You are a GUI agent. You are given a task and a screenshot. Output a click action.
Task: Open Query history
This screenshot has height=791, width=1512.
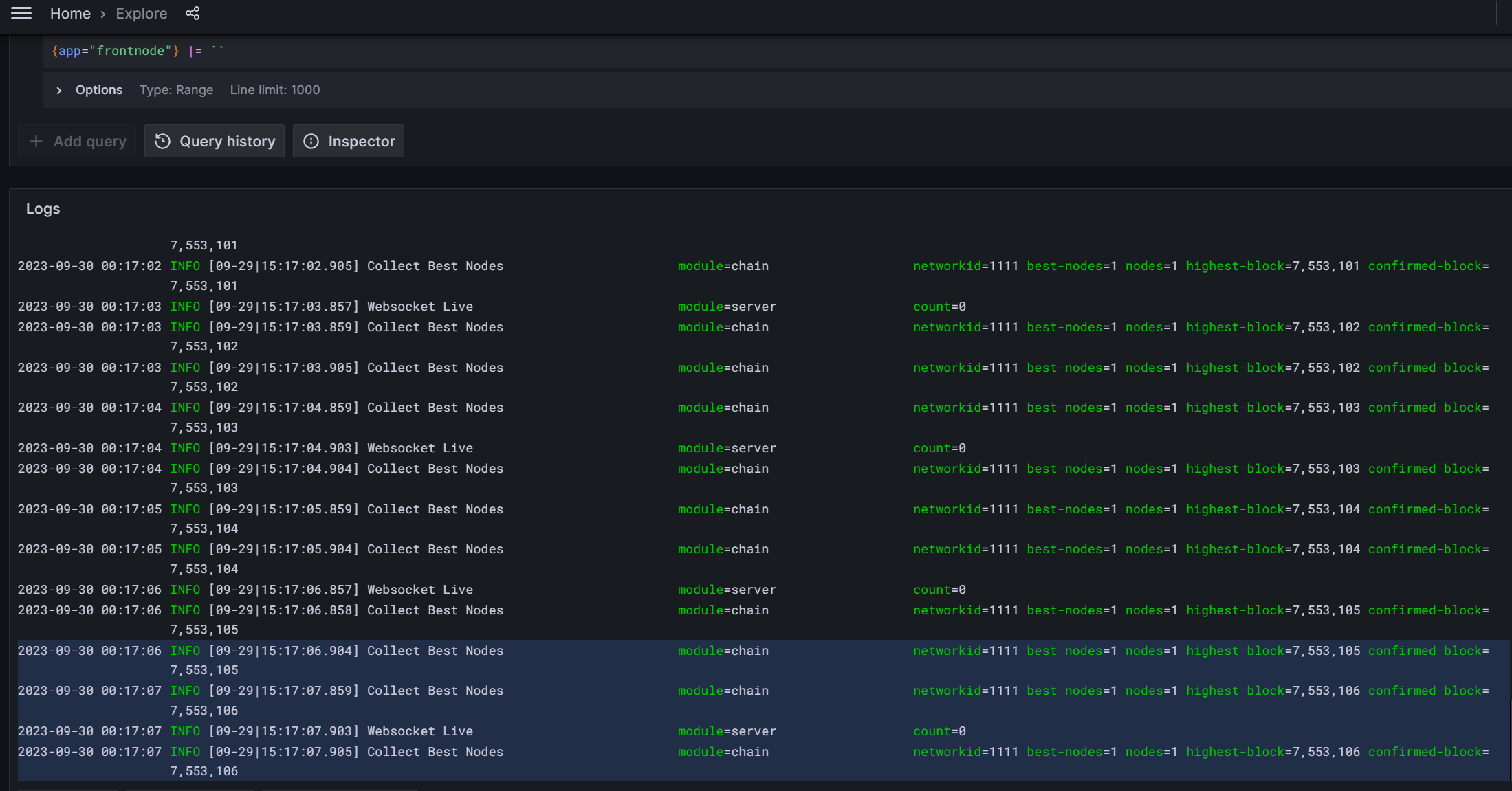[x=215, y=141]
